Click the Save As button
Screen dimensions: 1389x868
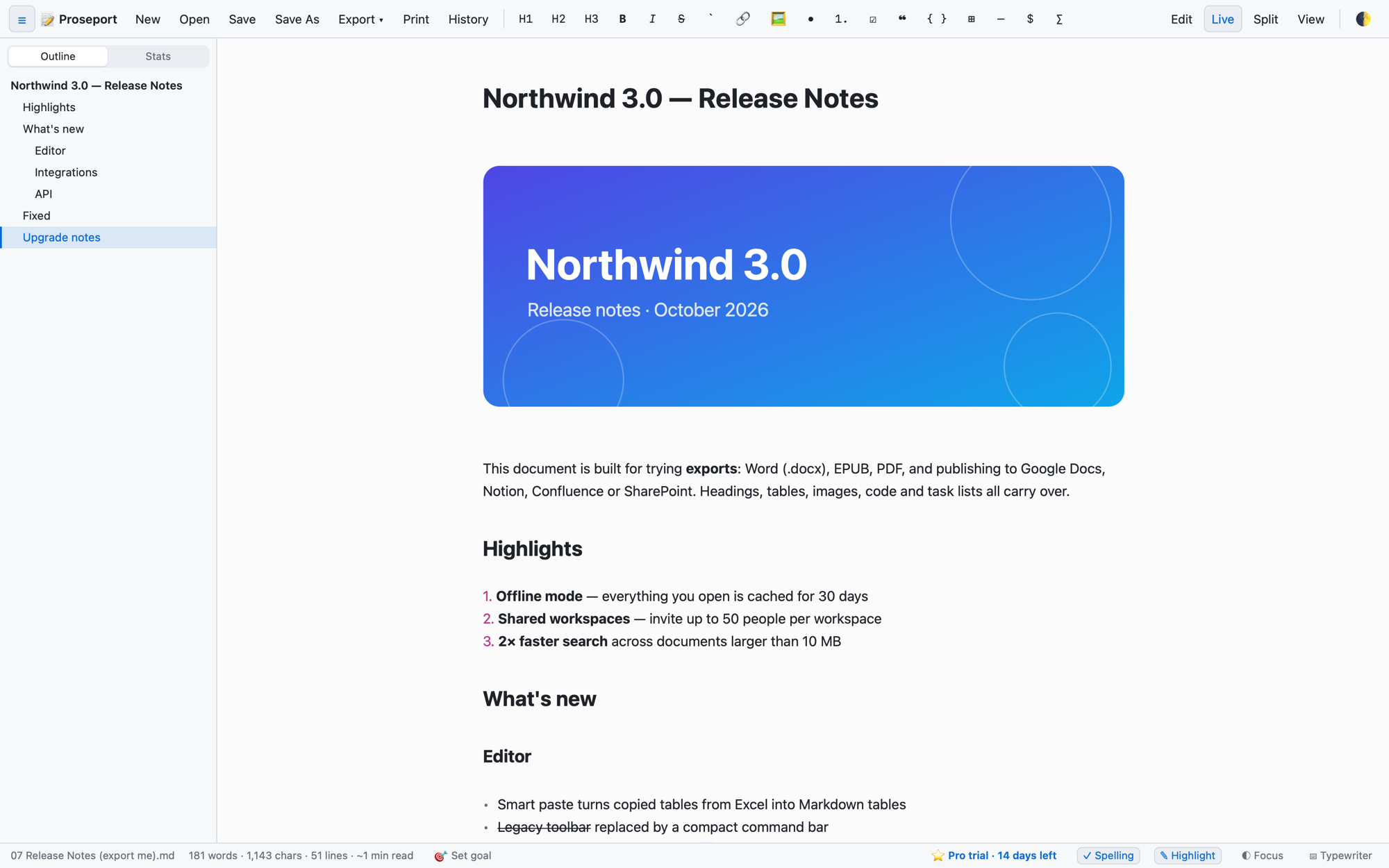[297, 19]
